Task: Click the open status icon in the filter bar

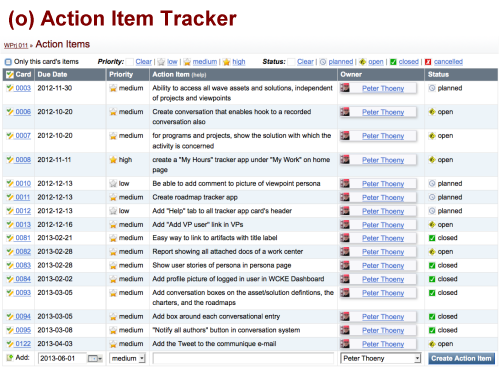Action: (x=363, y=62)
